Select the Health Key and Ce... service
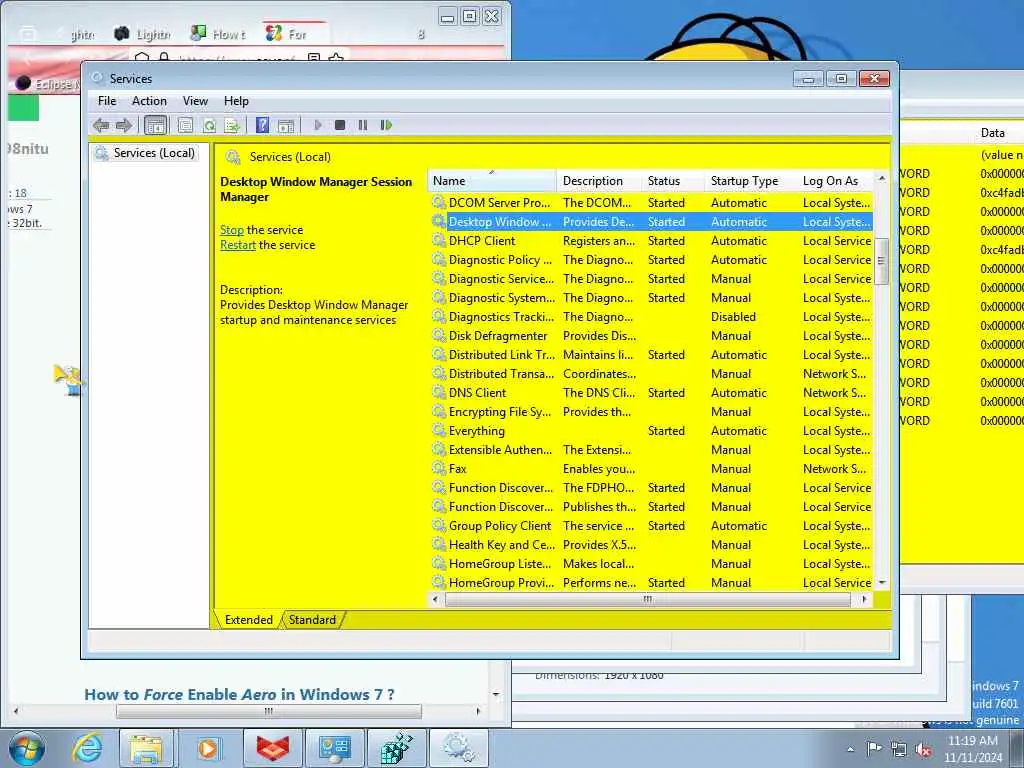 (x=651, y=545)
